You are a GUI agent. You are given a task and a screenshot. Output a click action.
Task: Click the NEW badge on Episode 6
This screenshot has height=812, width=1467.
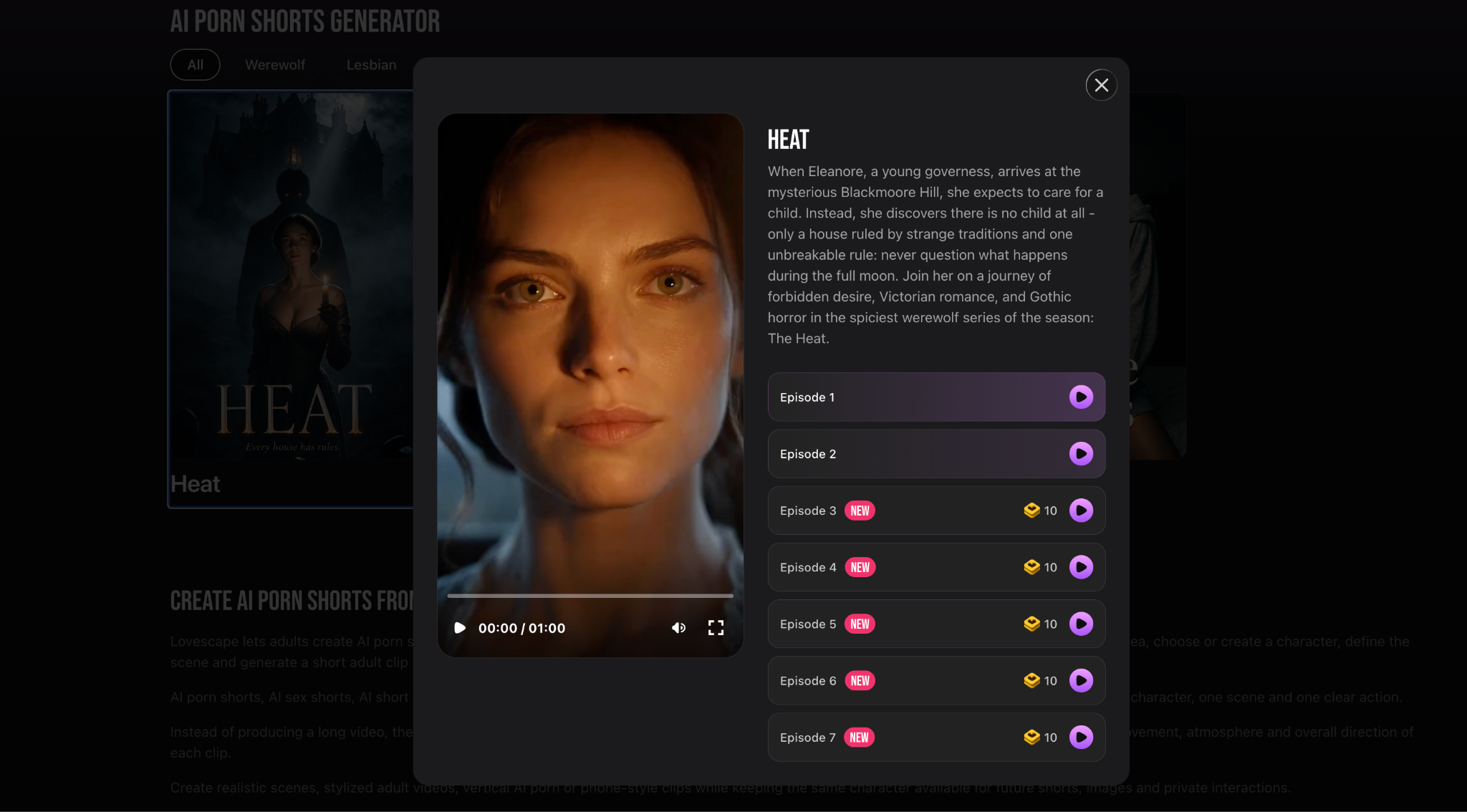(860, 680)
